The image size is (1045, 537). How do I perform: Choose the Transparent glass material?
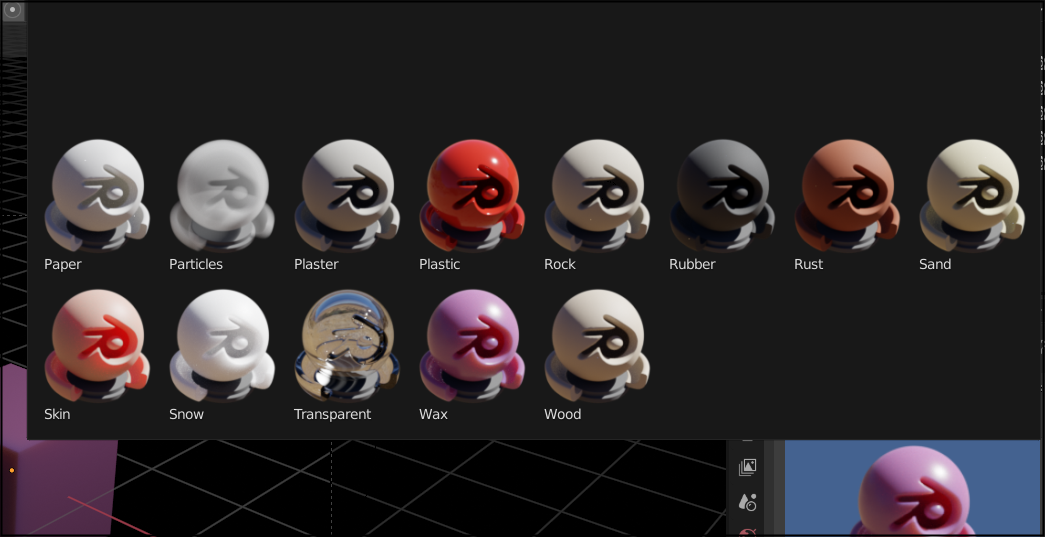347,346
